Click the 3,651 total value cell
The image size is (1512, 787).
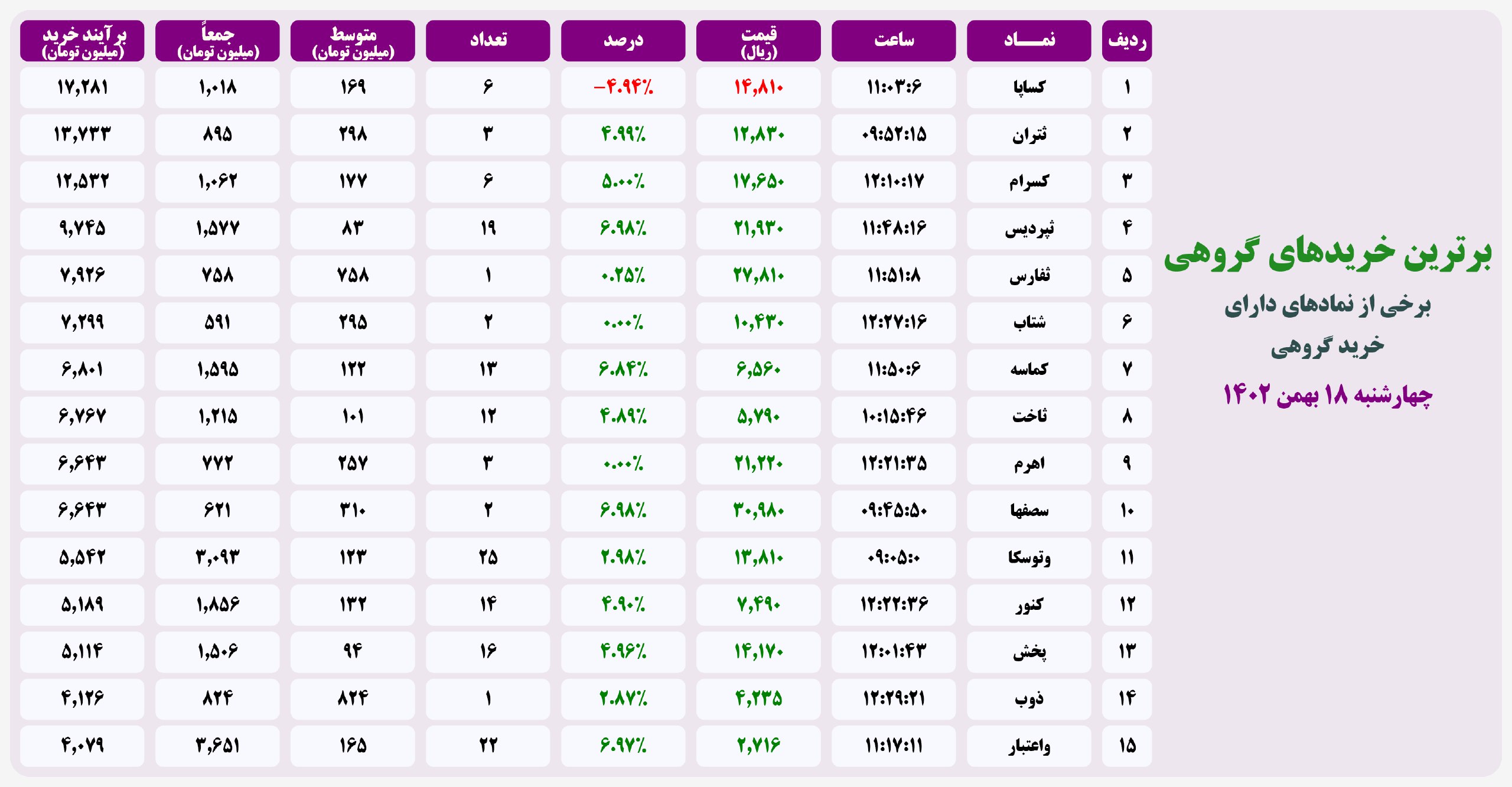point(217,746)
